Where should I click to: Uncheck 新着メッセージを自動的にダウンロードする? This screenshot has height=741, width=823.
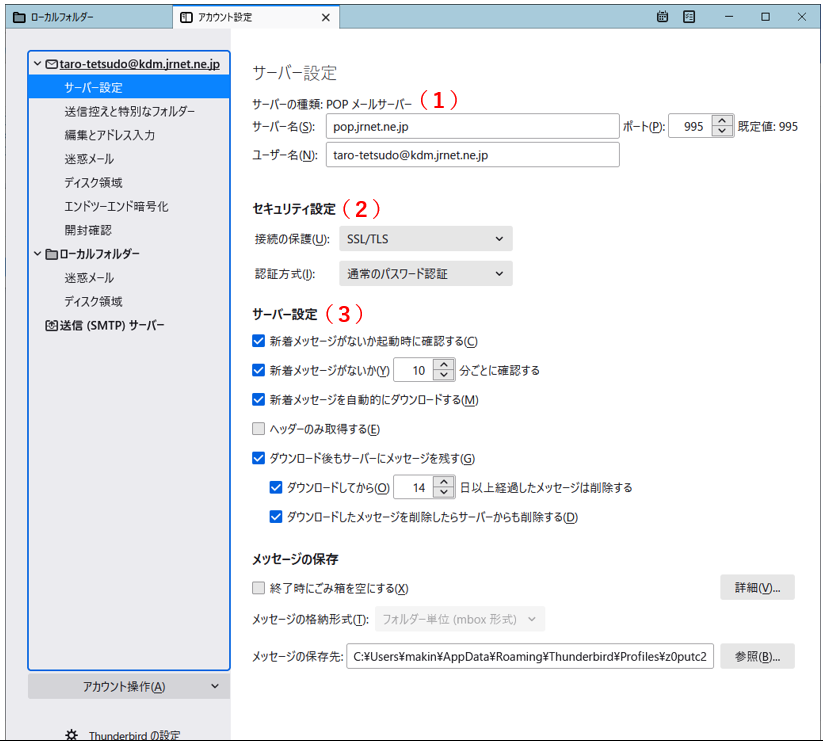click(x=259, y=400)
